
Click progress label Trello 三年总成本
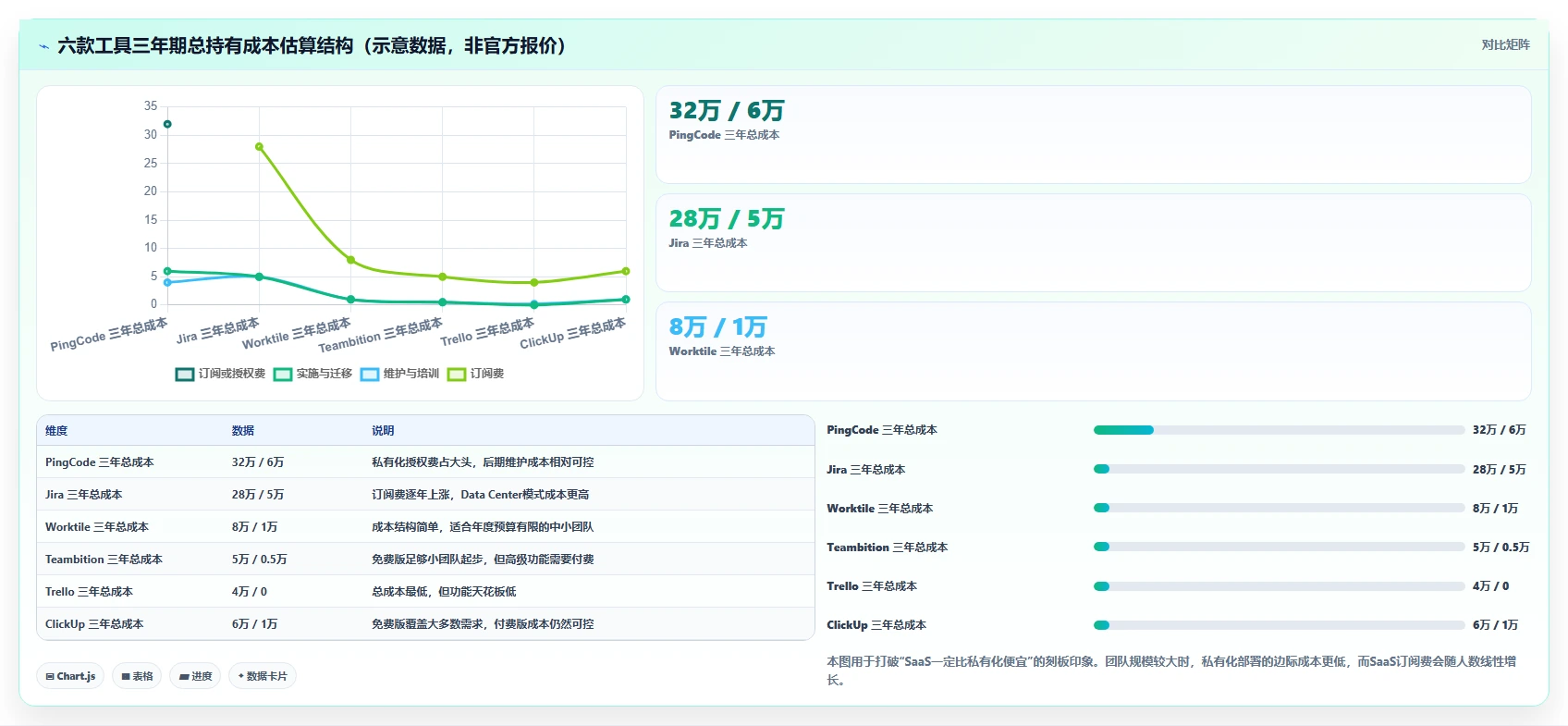(x=872, y=586)
